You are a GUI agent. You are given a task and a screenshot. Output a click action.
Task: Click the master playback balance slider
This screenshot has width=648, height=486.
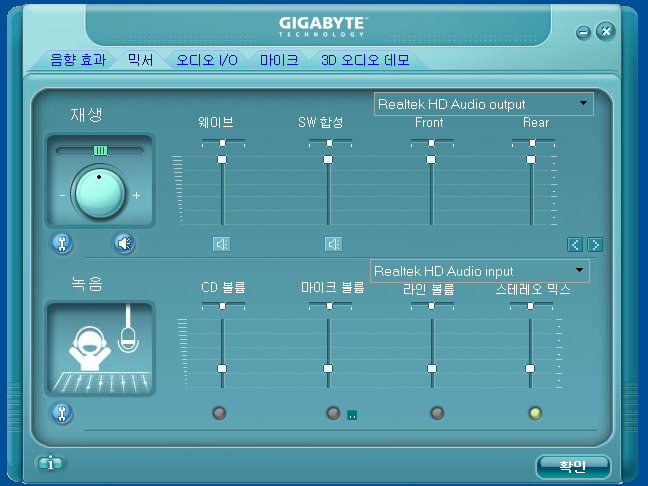click(x=100, y=150)
